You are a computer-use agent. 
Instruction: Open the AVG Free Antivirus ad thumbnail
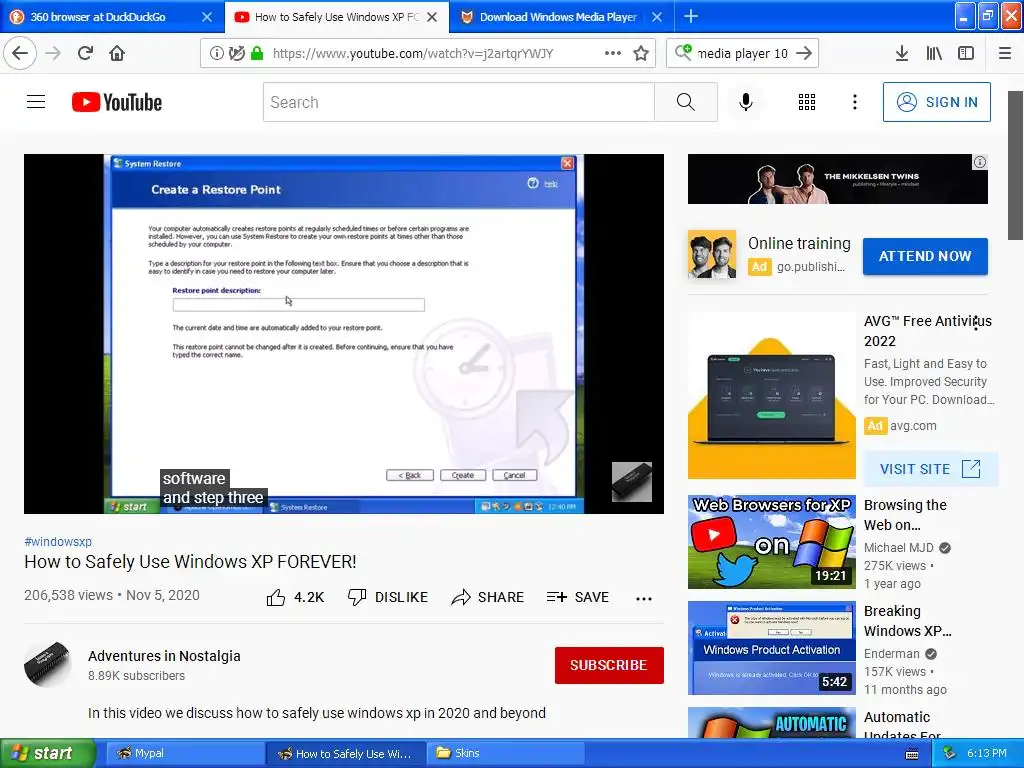pyautogui.click(x=771, y=396)
